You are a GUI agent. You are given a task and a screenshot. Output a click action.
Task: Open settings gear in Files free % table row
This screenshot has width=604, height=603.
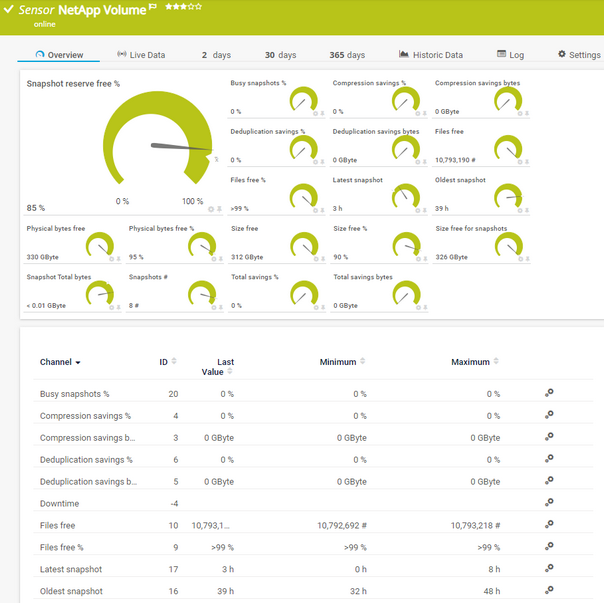point(549,546)
